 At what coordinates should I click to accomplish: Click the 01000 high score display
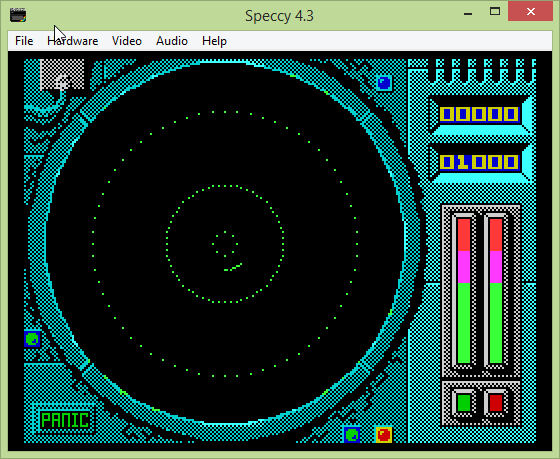[479, 162]
